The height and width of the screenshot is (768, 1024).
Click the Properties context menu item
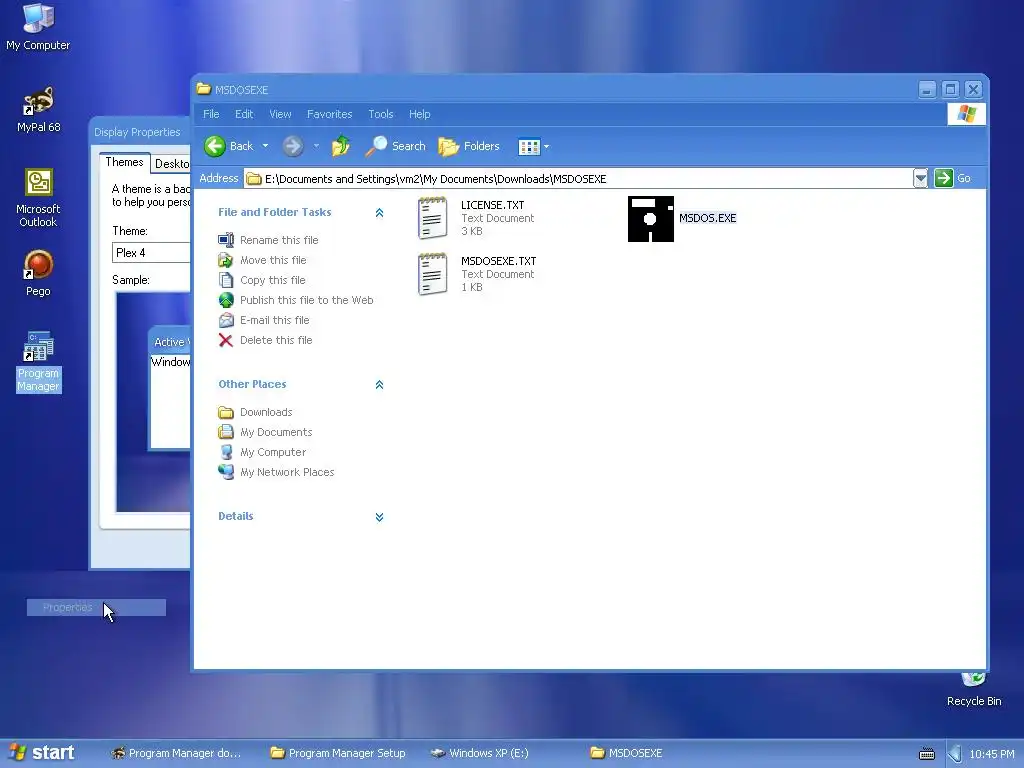96,607
